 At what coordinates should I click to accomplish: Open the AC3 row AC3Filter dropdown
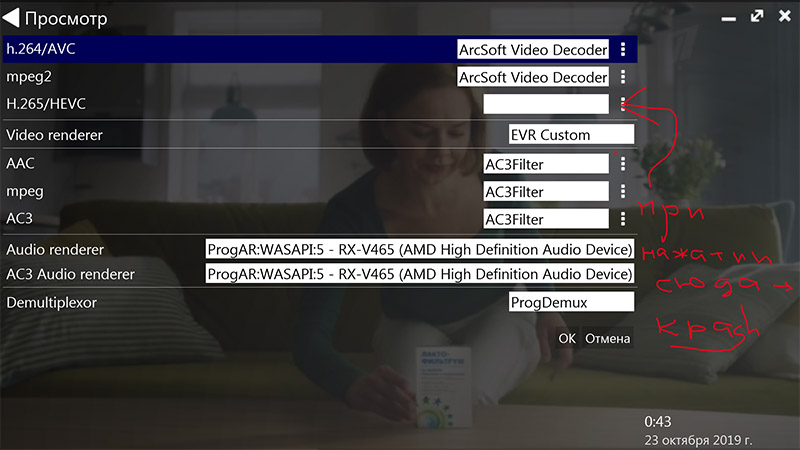tap(545, 218)
